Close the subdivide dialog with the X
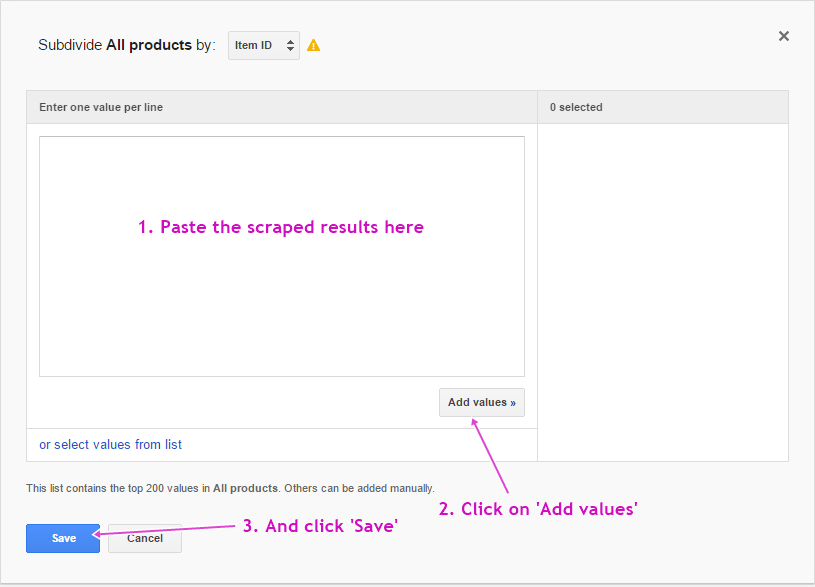 pos(783,36)
